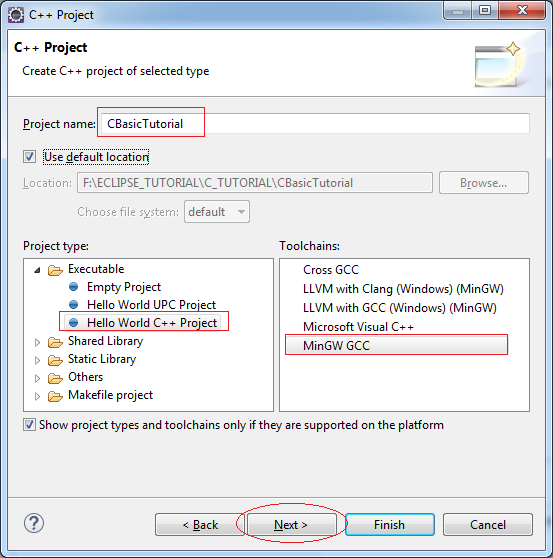Click the Executable folder icon
The width and height of the screenshot is (553, 558).
click(55, 270)
